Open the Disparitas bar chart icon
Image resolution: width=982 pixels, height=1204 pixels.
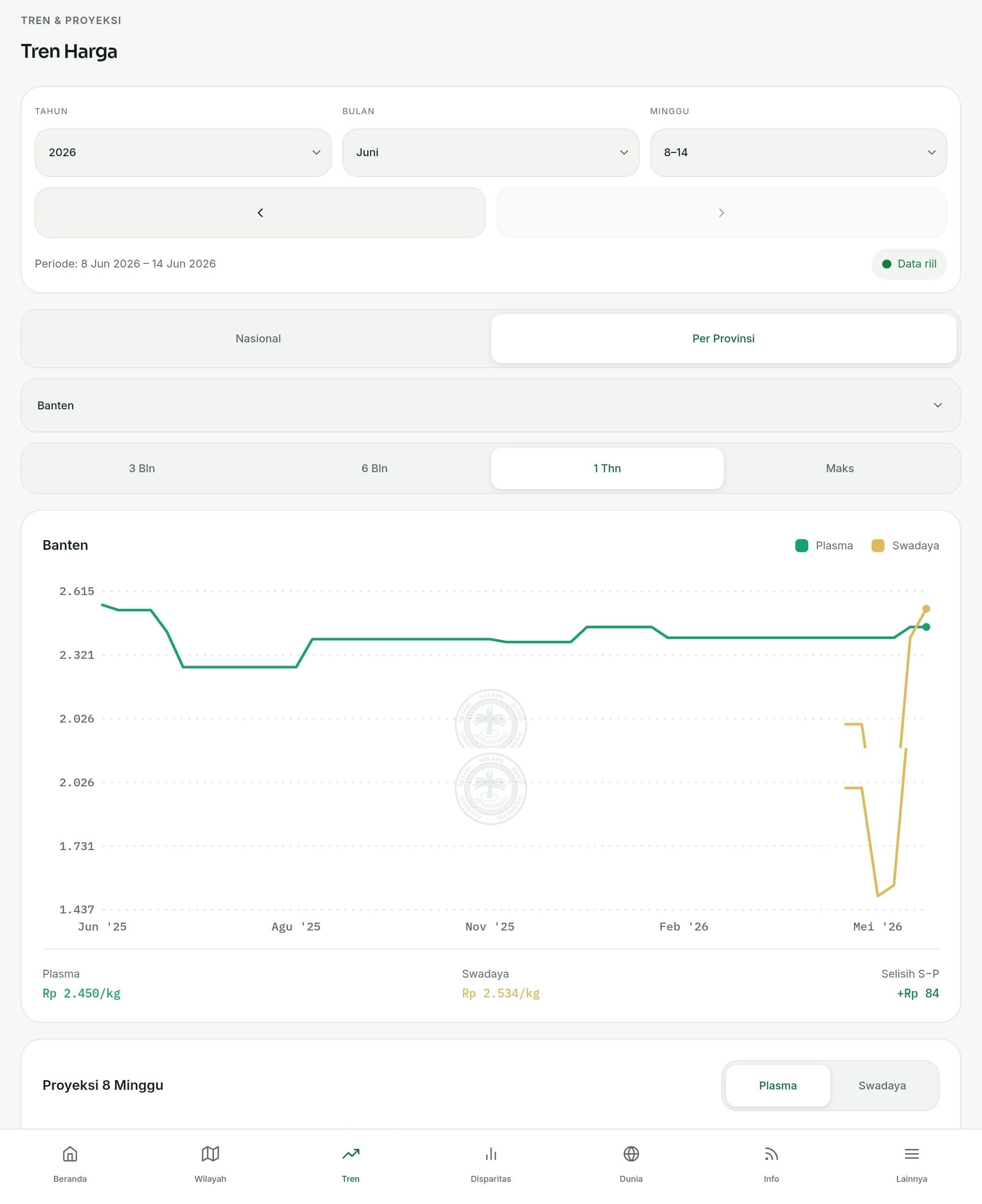(x=491, y=1154)
